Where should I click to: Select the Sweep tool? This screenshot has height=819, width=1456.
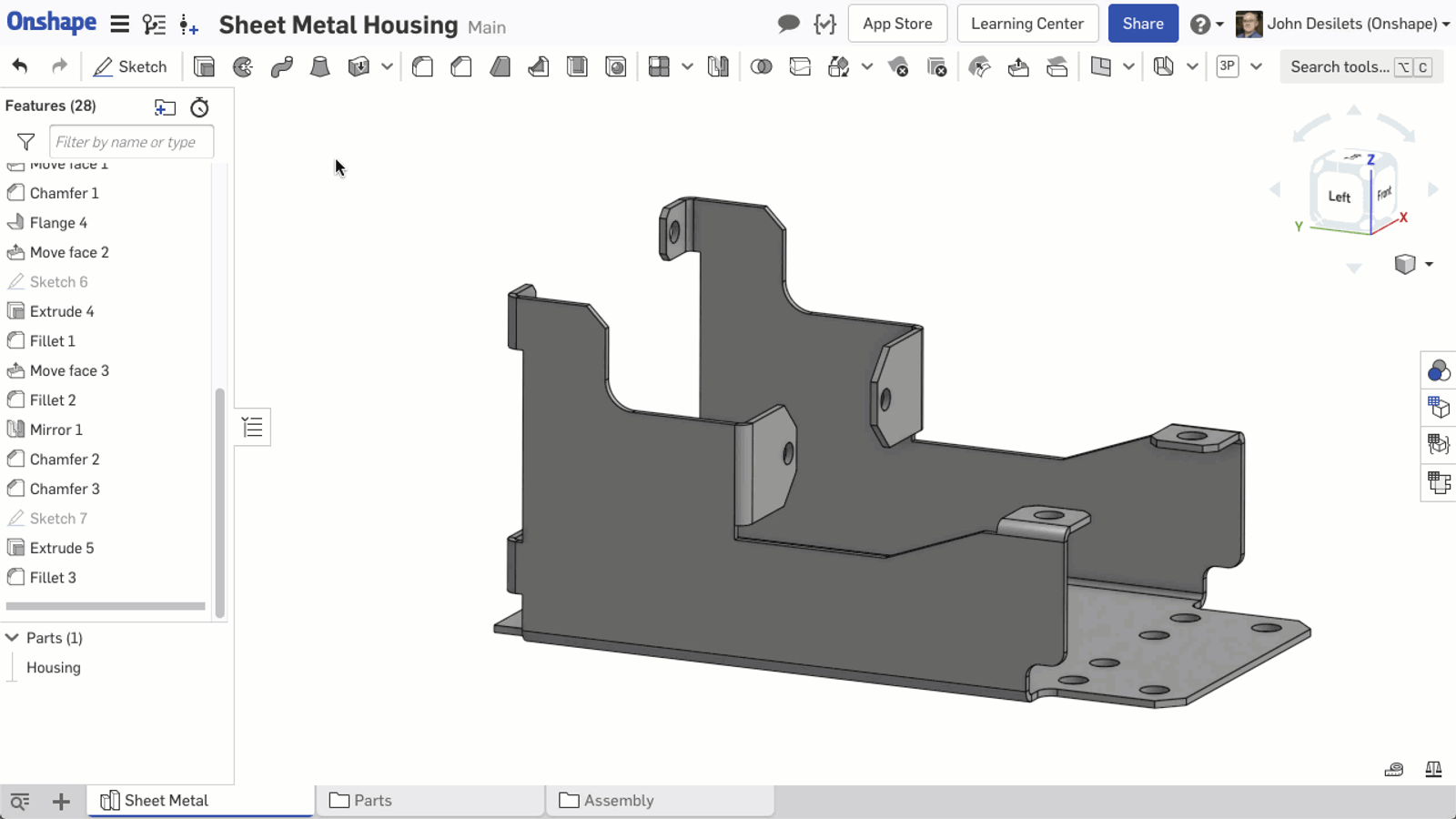point(281,66)
